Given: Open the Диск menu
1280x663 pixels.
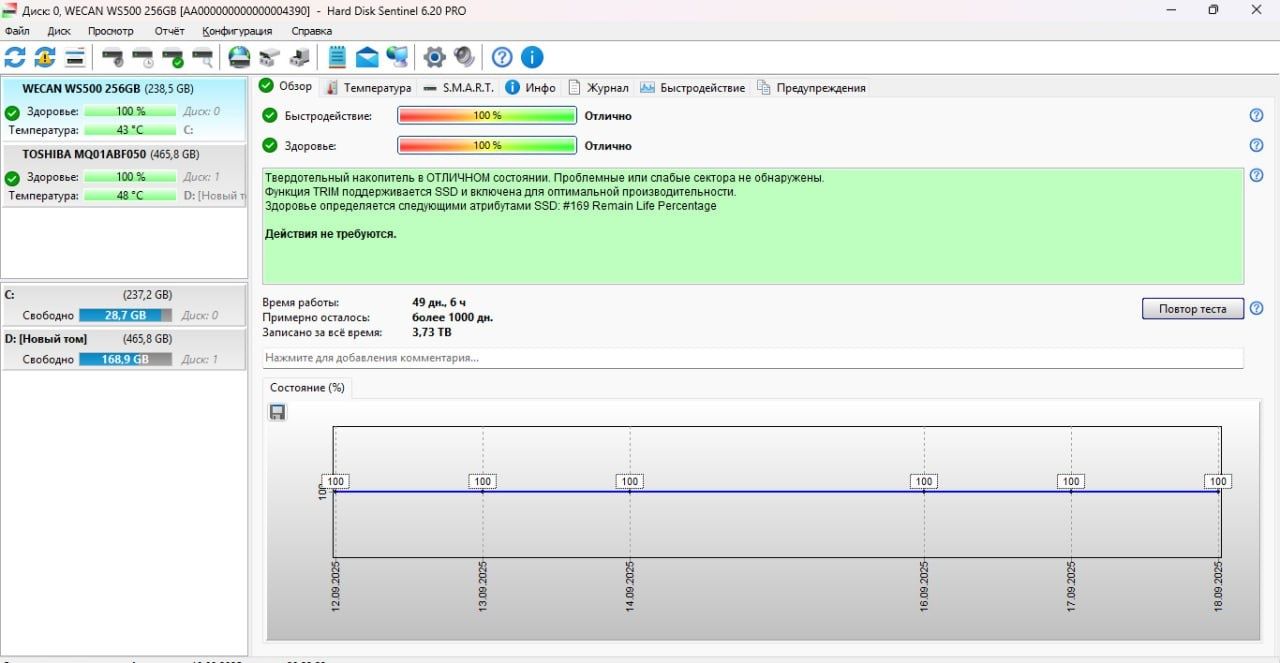Looking at the screenshot, I should tap(59, 31).
